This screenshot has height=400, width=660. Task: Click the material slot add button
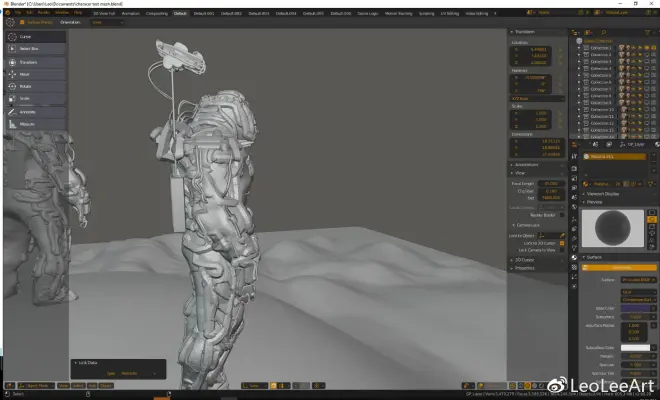(654, 155)
